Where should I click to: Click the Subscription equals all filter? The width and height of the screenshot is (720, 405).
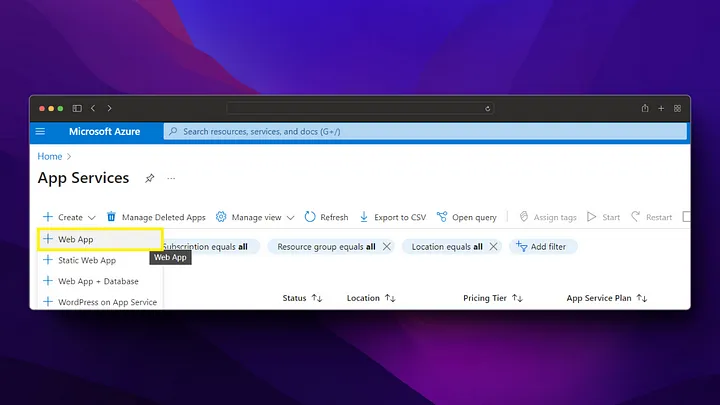pyautogui.click(x=210, y=247)
